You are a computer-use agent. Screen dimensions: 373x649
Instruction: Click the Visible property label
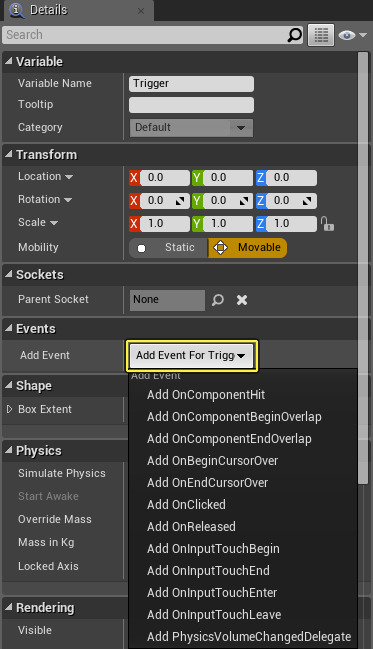[x=35, y=630]
